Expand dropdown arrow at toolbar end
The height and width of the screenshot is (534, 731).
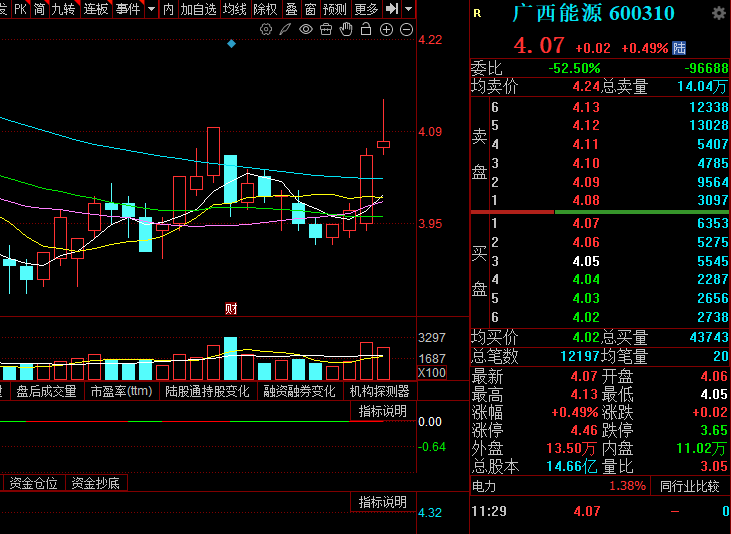click(x=408, y=8)
